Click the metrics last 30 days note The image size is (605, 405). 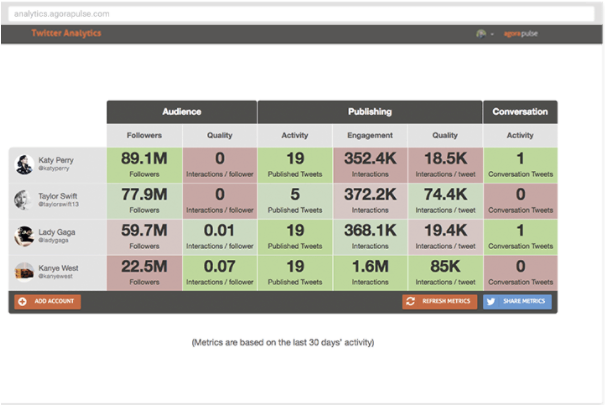[283, 343]
